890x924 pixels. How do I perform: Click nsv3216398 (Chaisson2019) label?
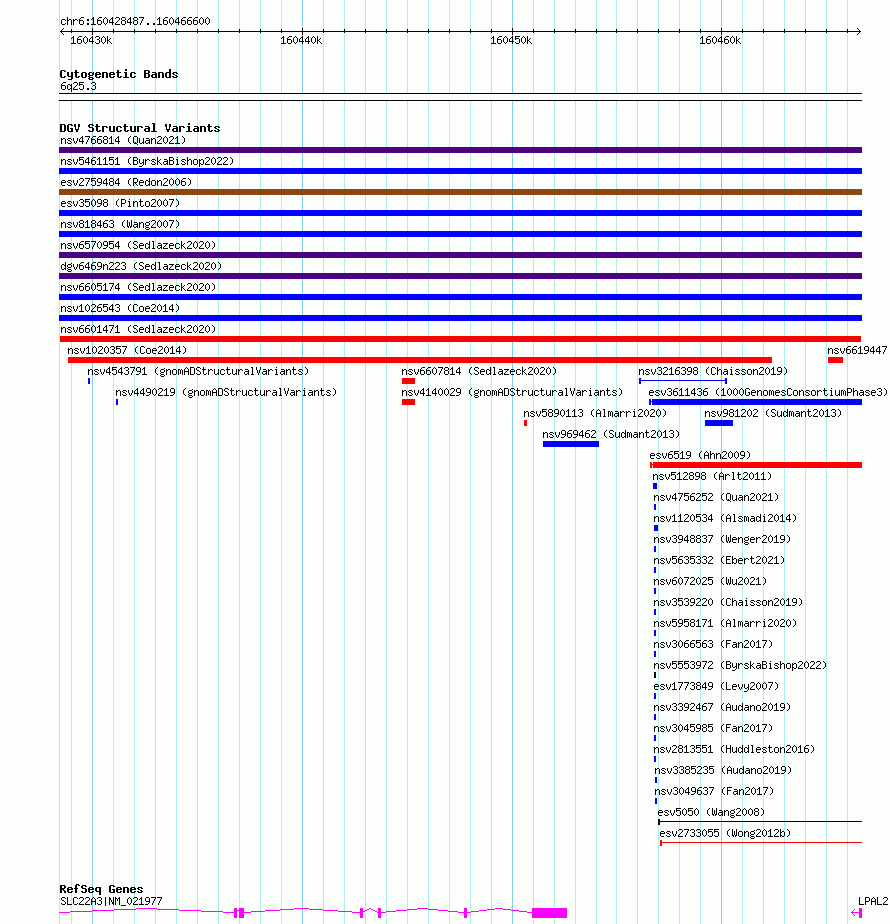(713, 371)
